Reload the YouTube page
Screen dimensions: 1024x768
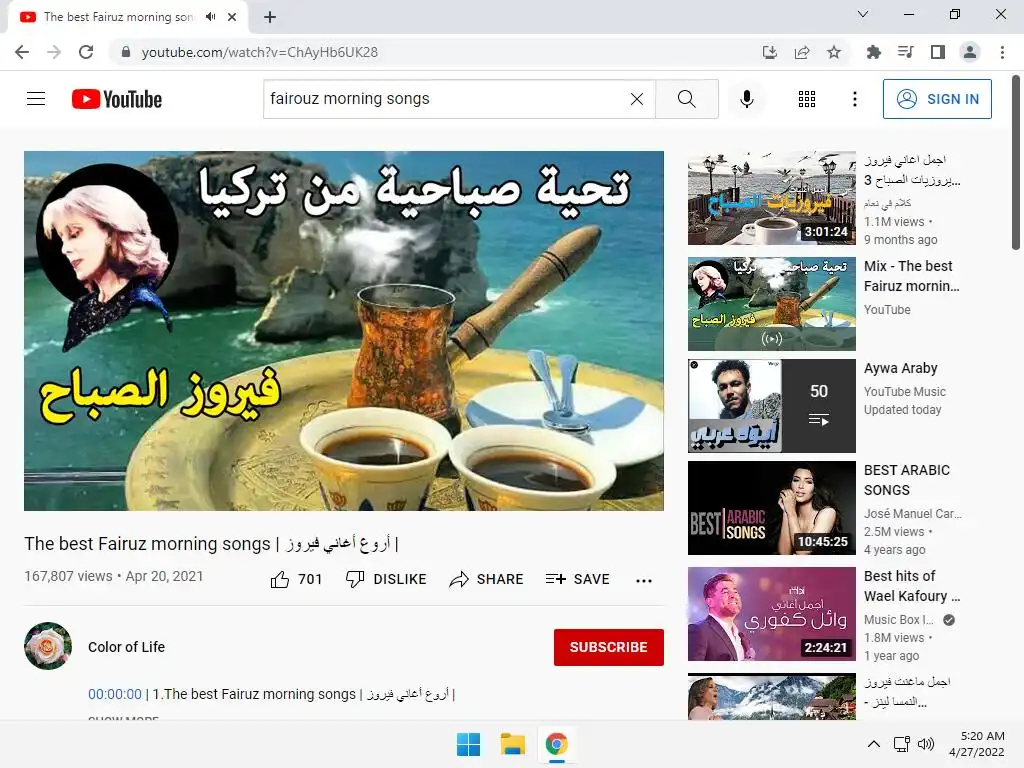86,52
